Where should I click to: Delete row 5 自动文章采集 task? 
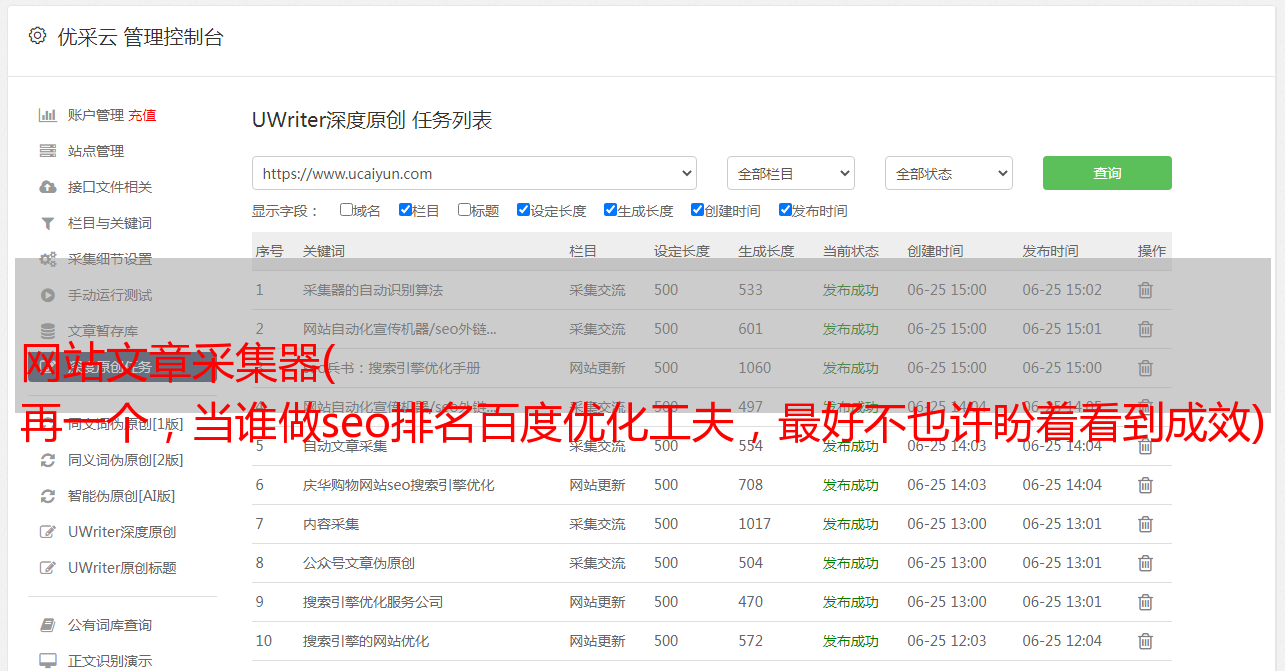coord(1146,446)
